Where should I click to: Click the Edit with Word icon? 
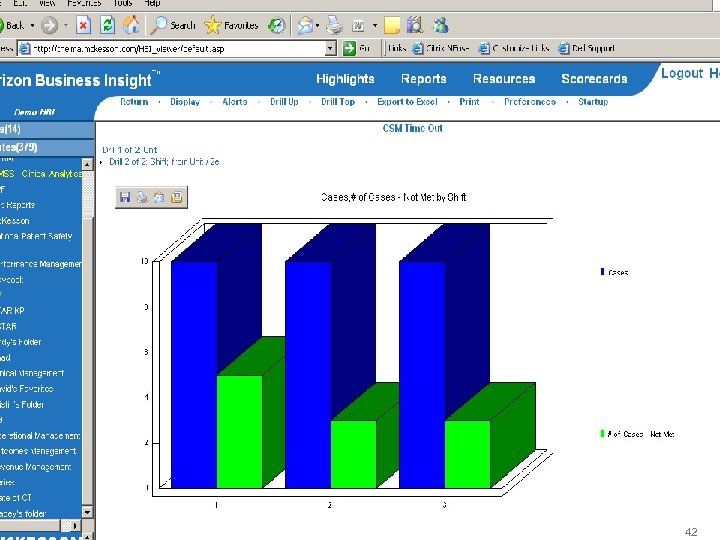[358, 26]
